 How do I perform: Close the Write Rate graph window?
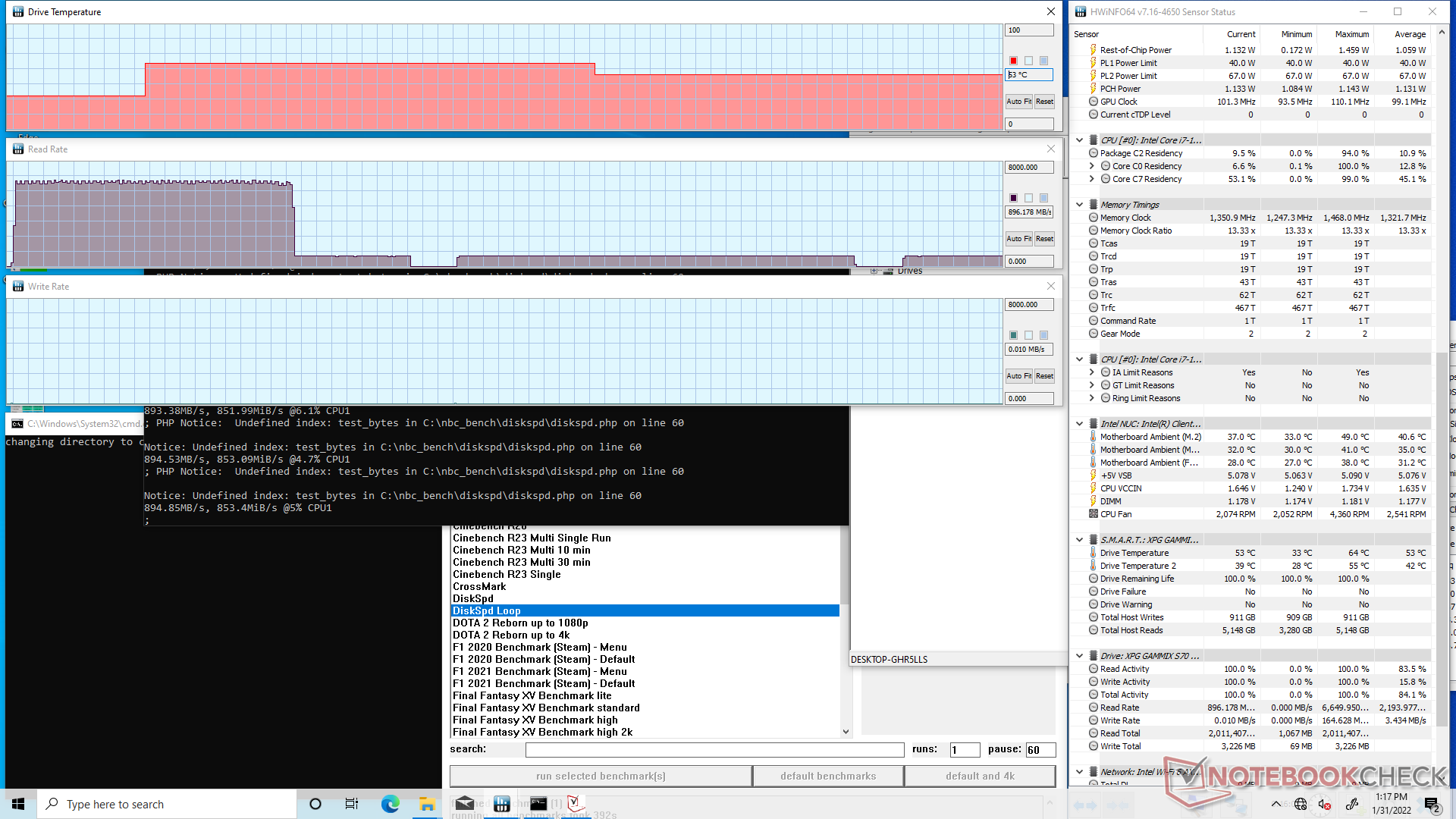[1051, 287]
